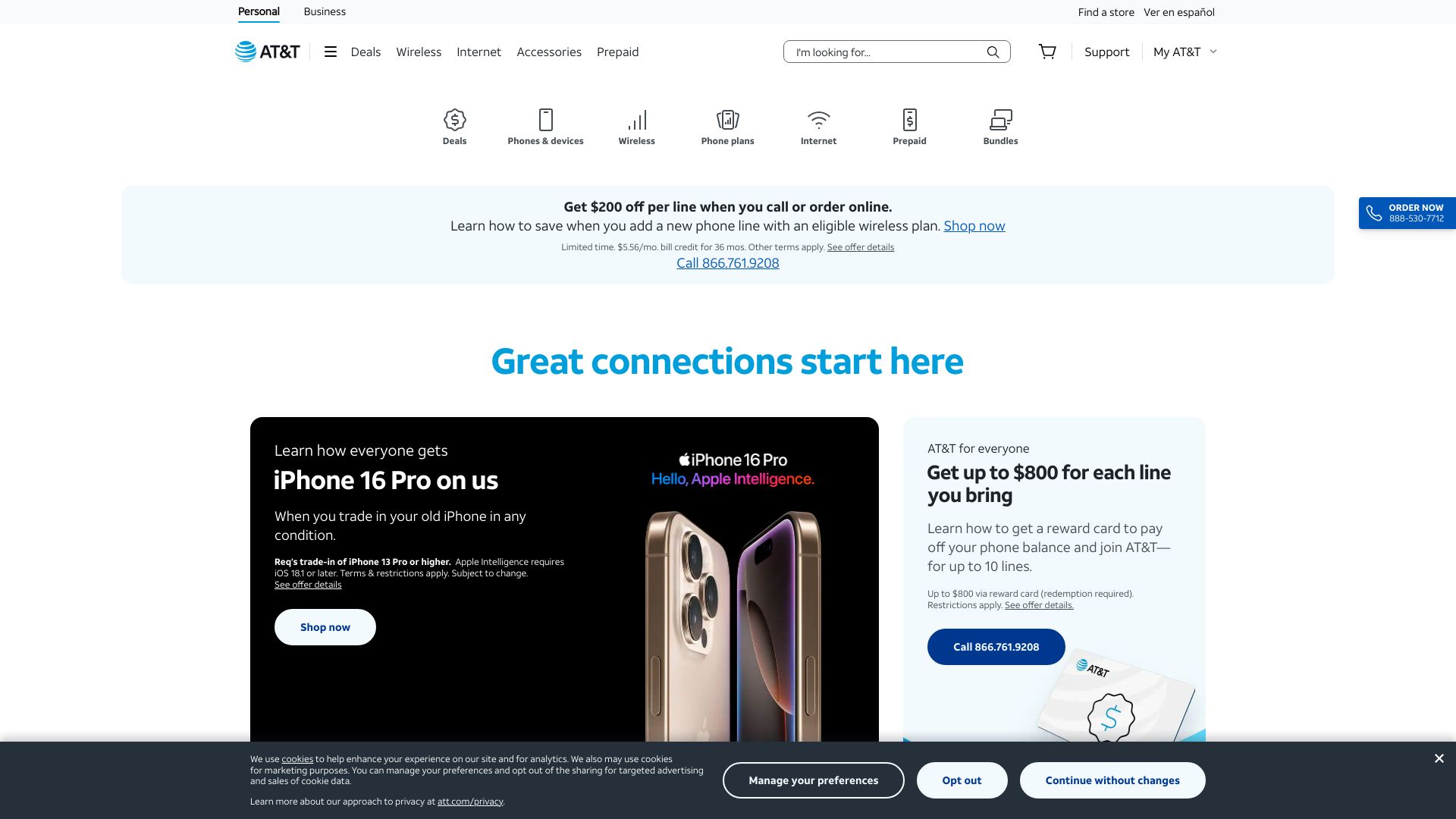Dismiss the cookie banner with X
Image resolution: width=1456 pixels, height=819 pixels.
[1439, 758]
